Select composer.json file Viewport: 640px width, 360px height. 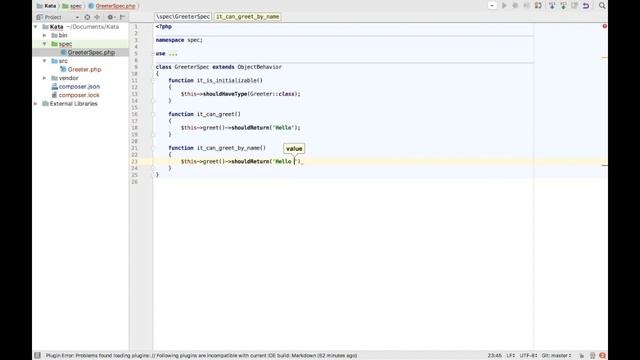pyautogui.click(x=79, y=87)
